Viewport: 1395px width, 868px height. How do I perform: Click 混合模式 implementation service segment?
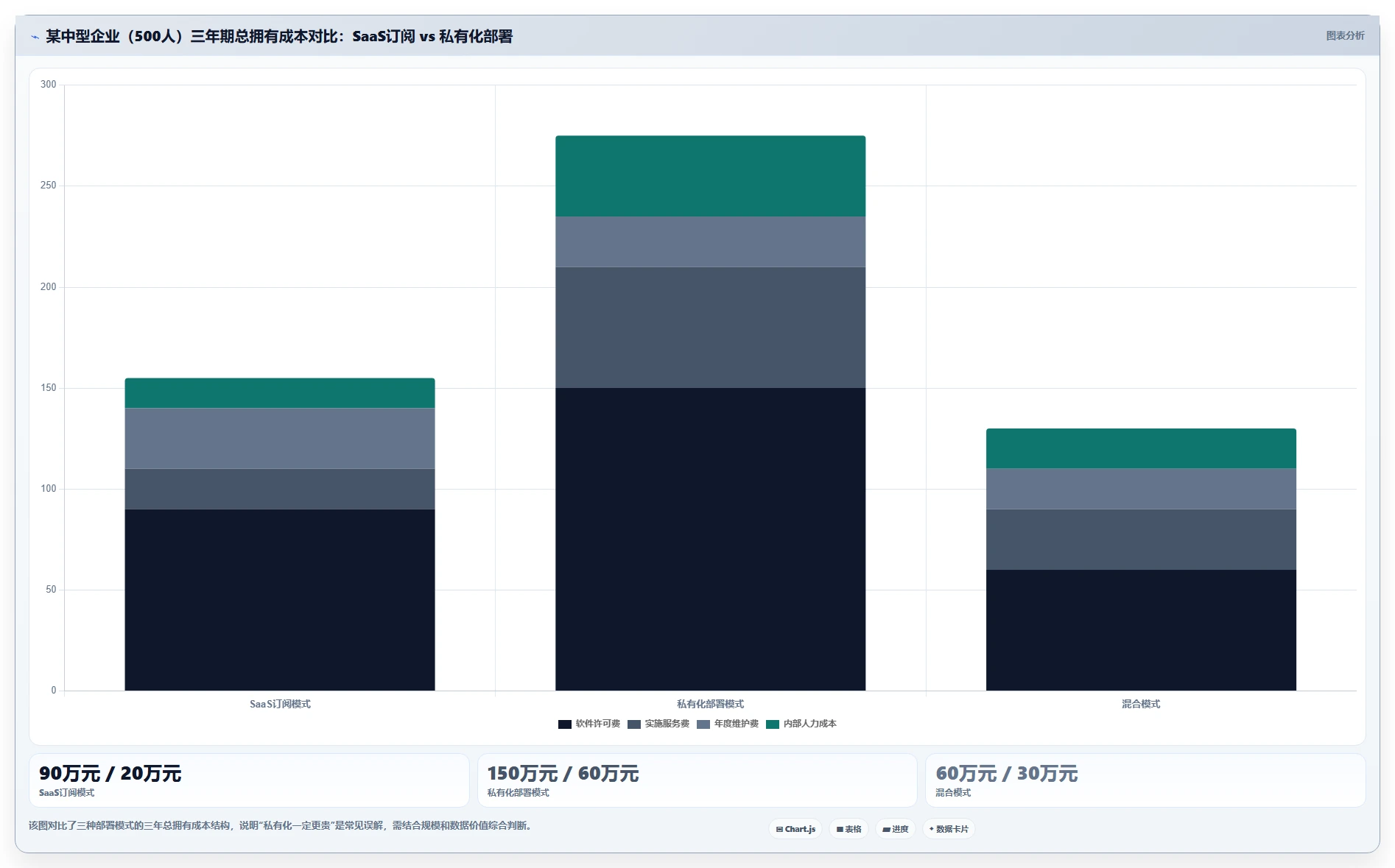(1141, 540)
